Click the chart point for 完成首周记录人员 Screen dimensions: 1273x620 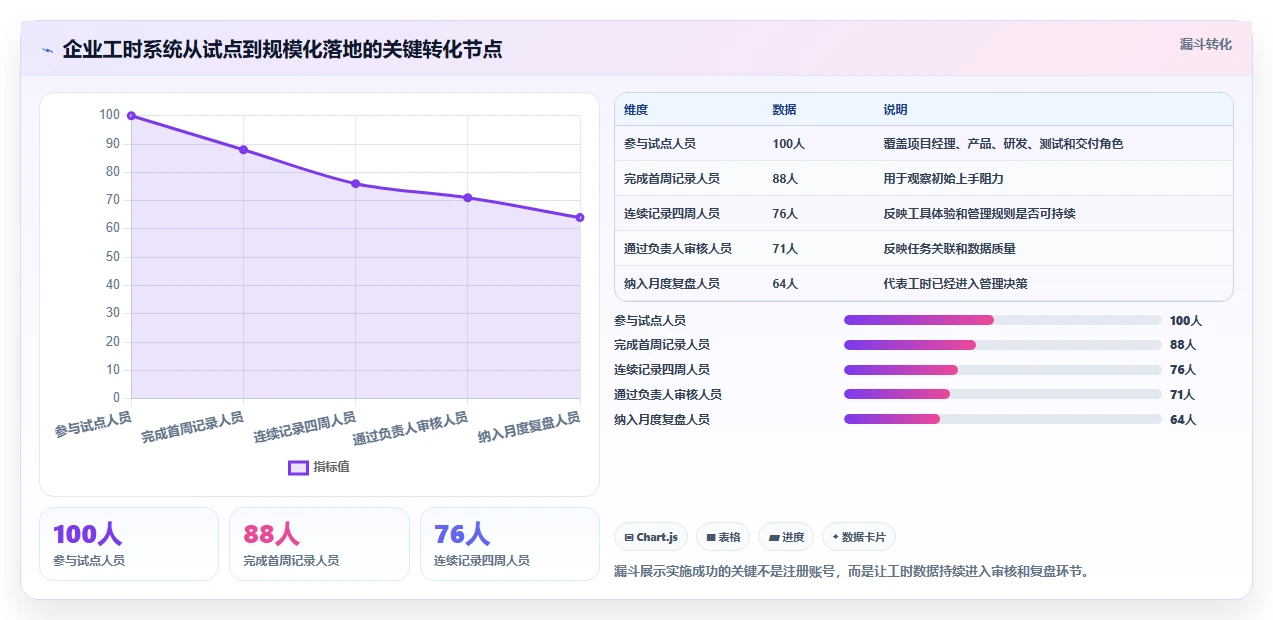pos(243,150)
